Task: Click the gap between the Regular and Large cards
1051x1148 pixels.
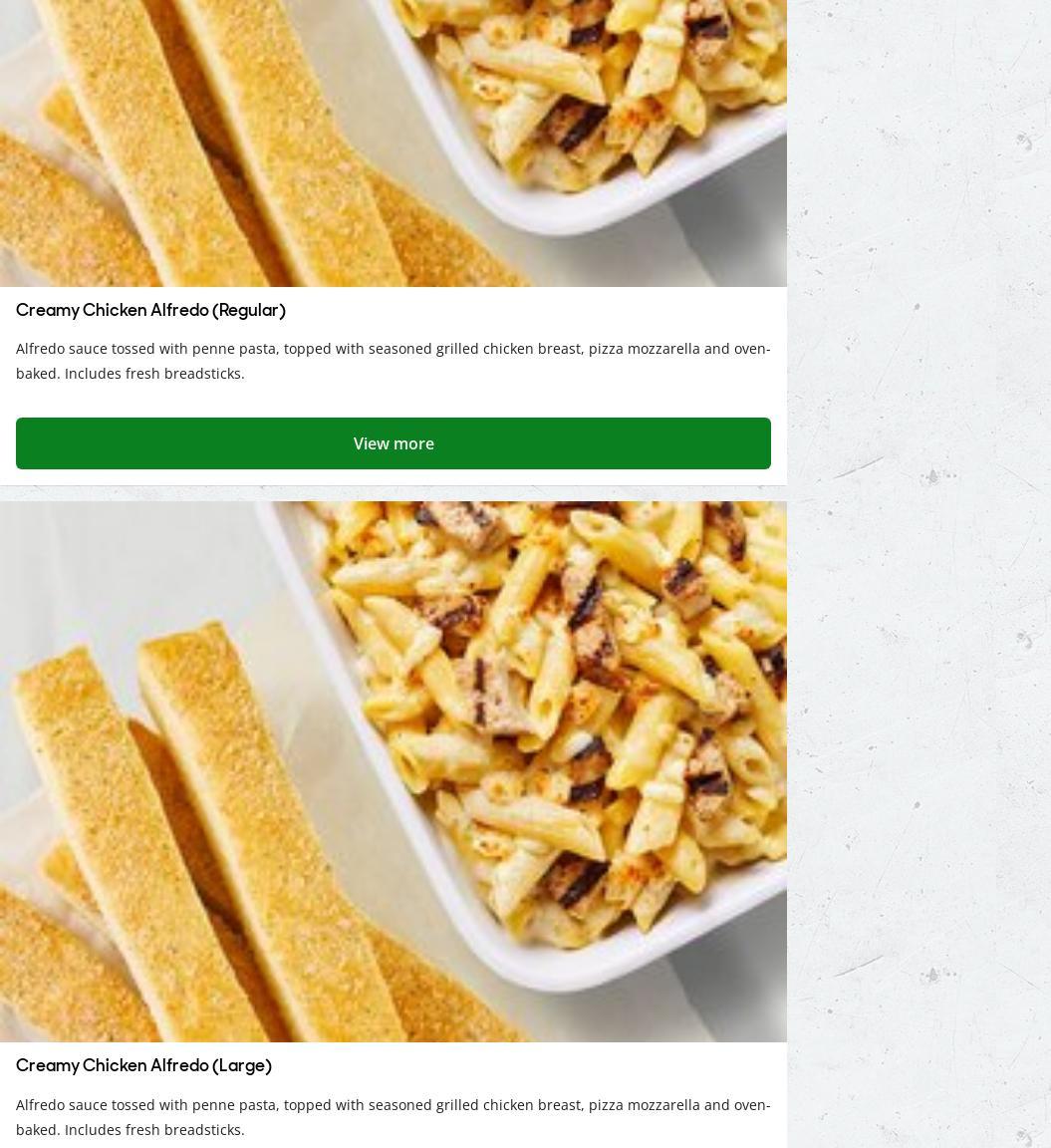Action: pos(394,493)
